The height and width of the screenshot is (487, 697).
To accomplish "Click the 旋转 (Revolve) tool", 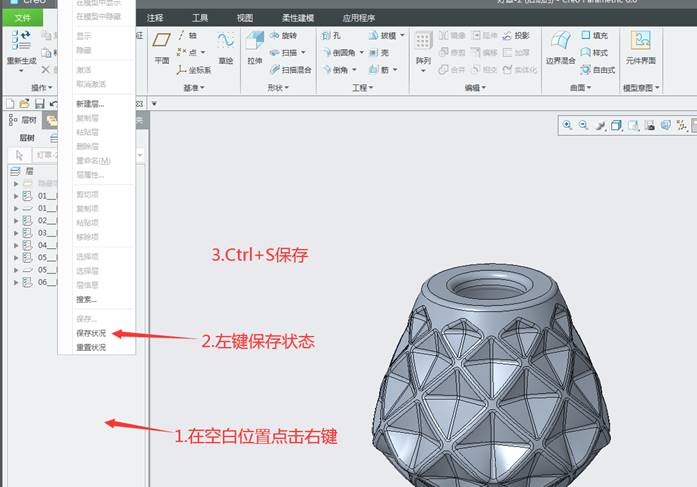I will 283,35.
